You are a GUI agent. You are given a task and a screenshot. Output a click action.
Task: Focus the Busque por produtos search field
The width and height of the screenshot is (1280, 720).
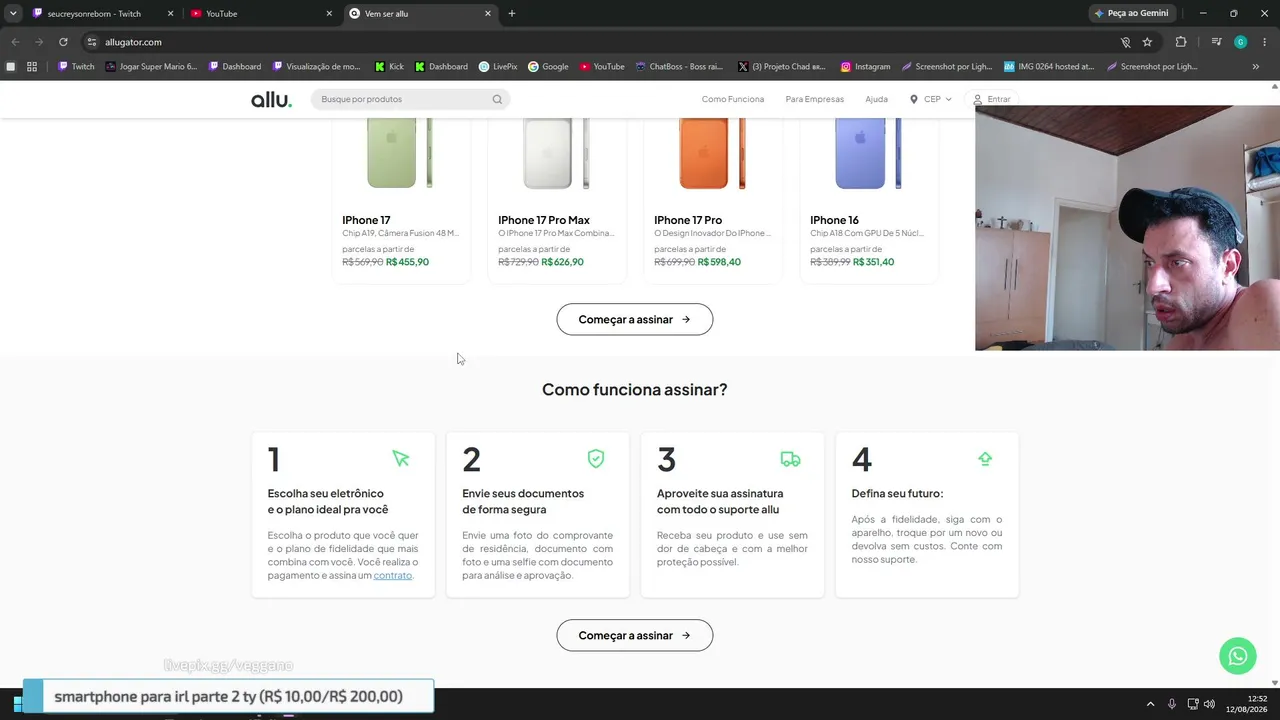pos(410,99)
